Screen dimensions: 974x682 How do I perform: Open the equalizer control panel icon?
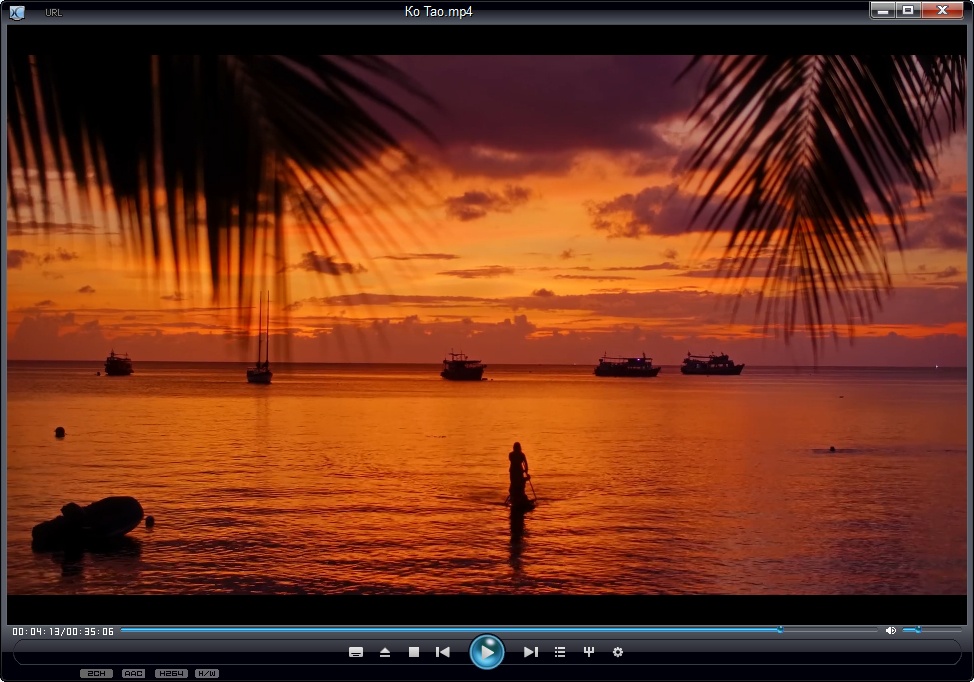pos(589,652)
